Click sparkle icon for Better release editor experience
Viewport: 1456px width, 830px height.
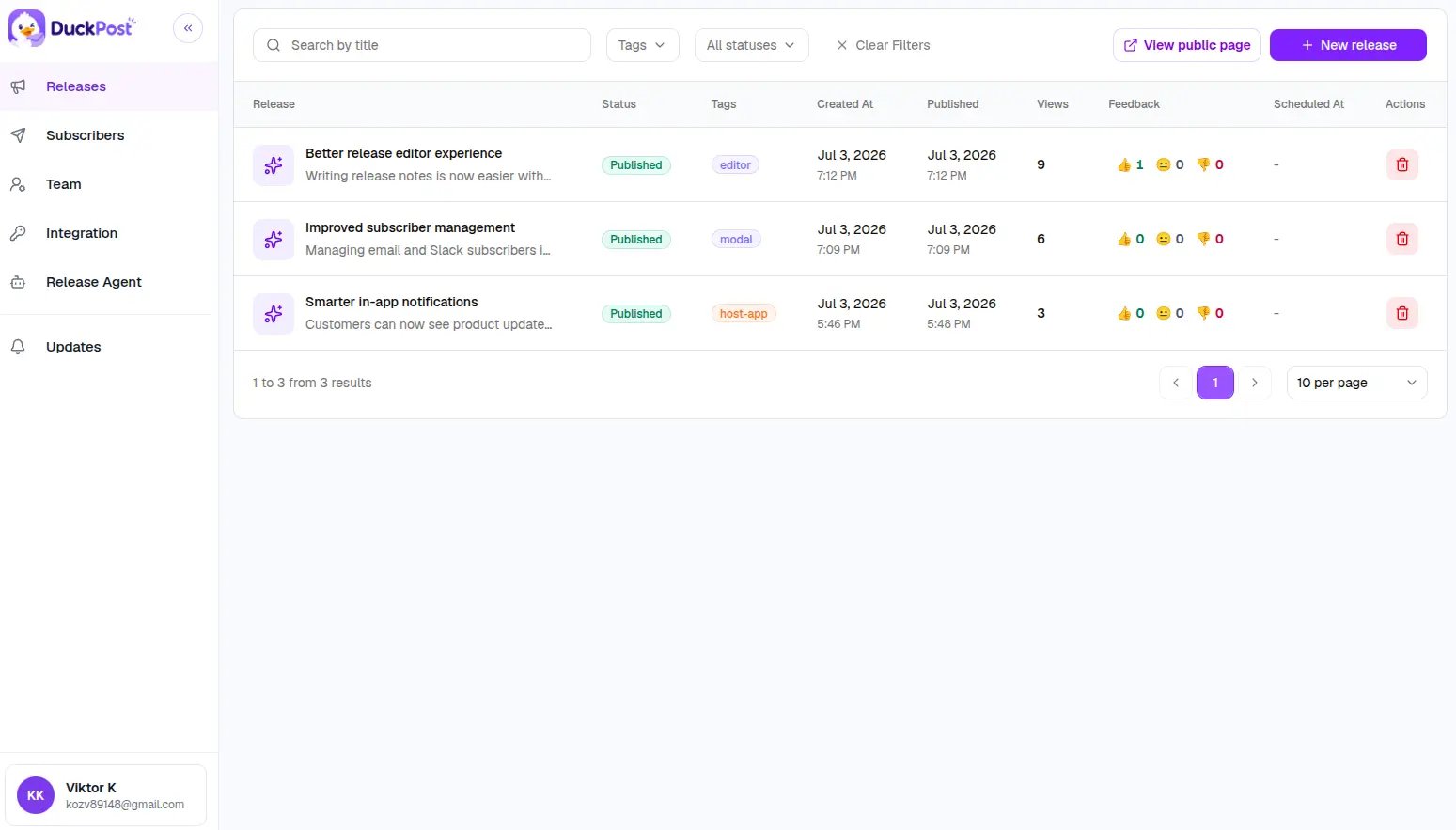coord(274,165)
